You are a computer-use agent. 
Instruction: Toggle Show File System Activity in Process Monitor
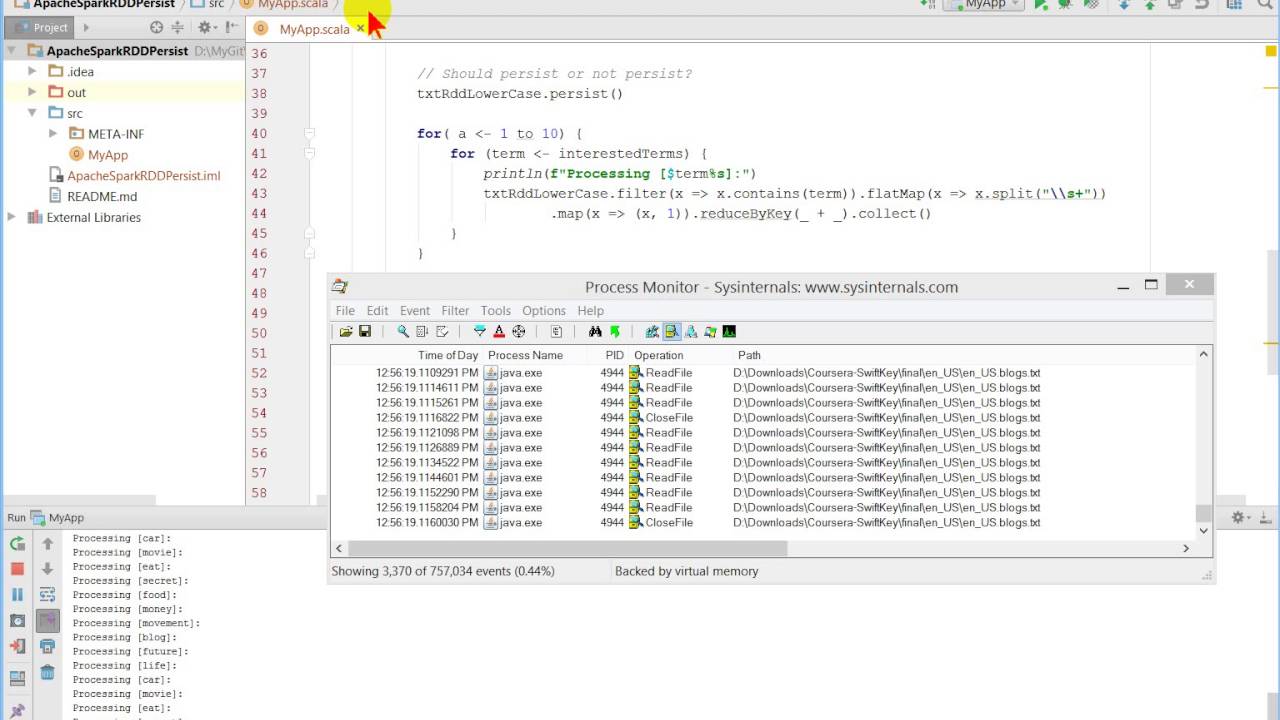tap(672, 331)
